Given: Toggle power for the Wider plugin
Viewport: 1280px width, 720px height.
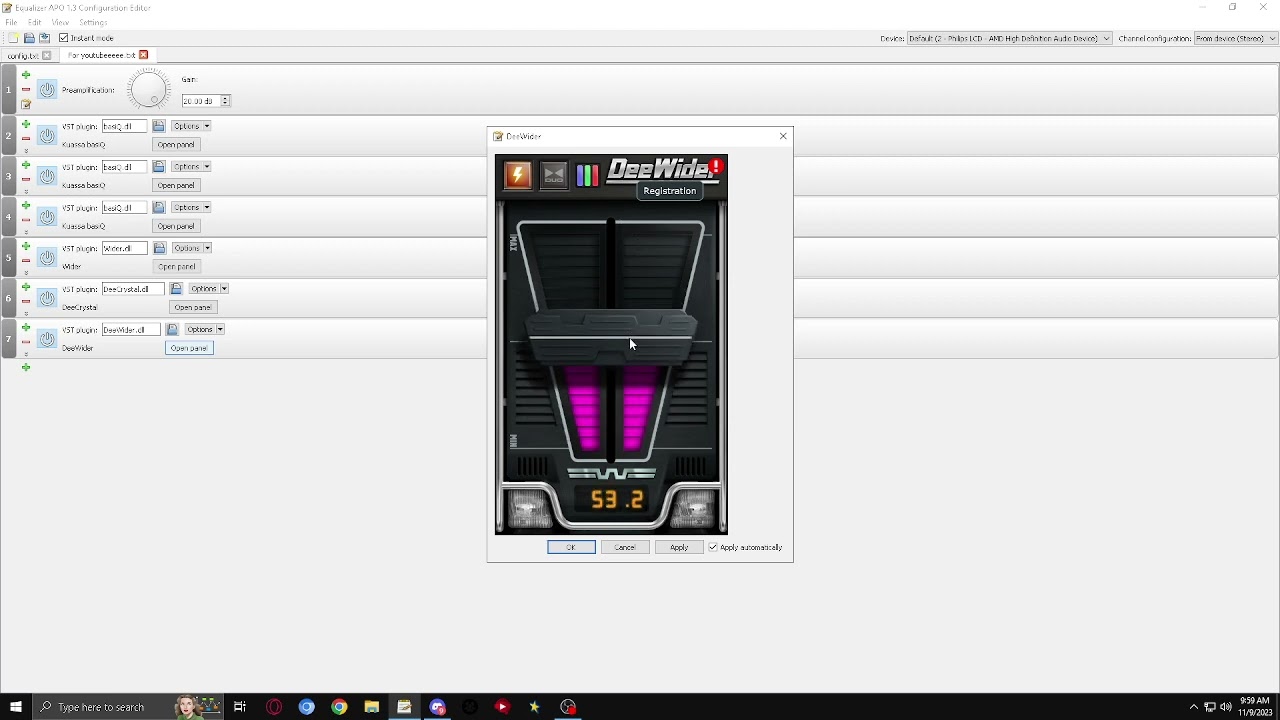Looking at the screenshot, I should (x=47, y=257).
